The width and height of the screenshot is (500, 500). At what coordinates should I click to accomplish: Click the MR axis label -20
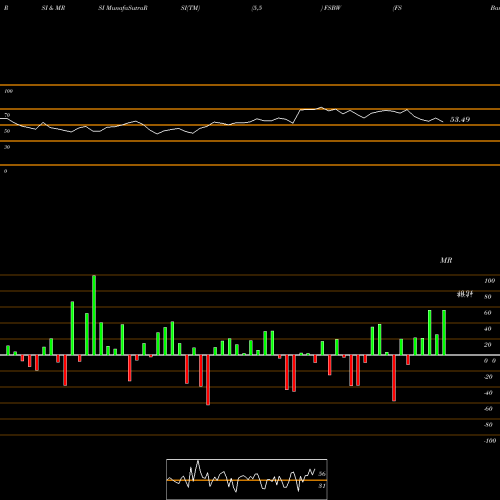coord(488,377)
